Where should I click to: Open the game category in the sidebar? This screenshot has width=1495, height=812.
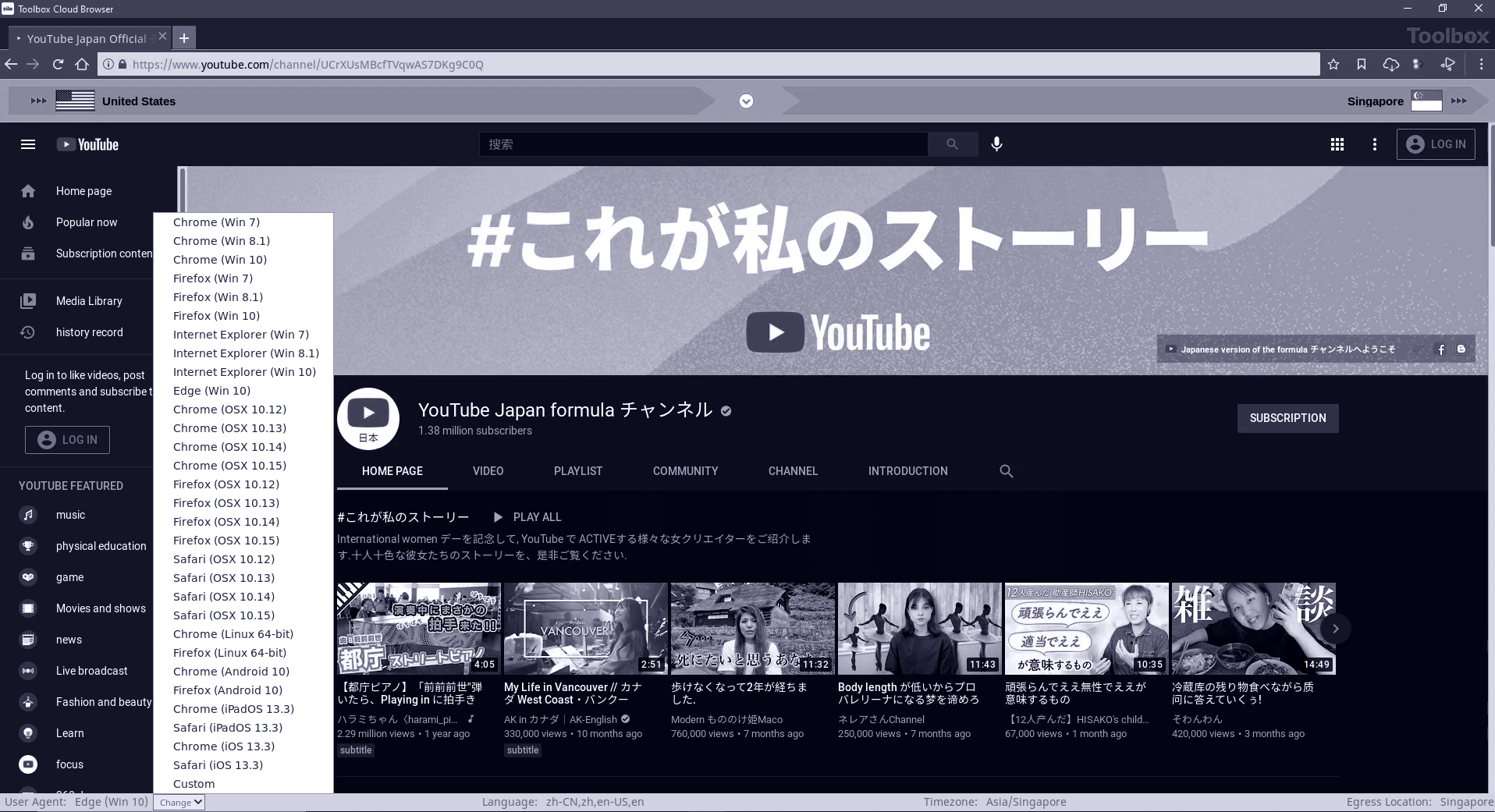coord(69,577)
